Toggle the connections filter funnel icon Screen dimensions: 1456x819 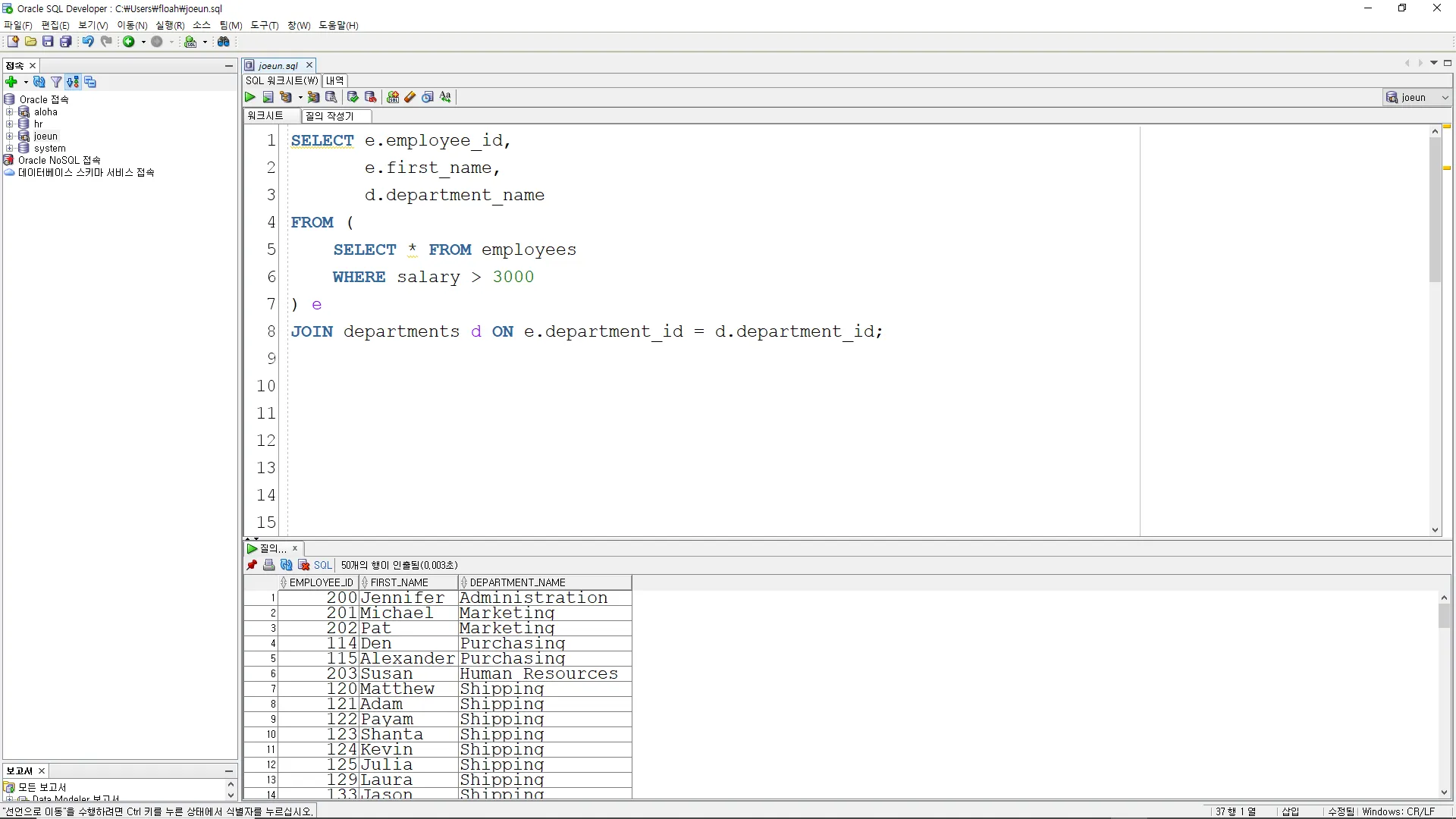[x=56, y=82]
